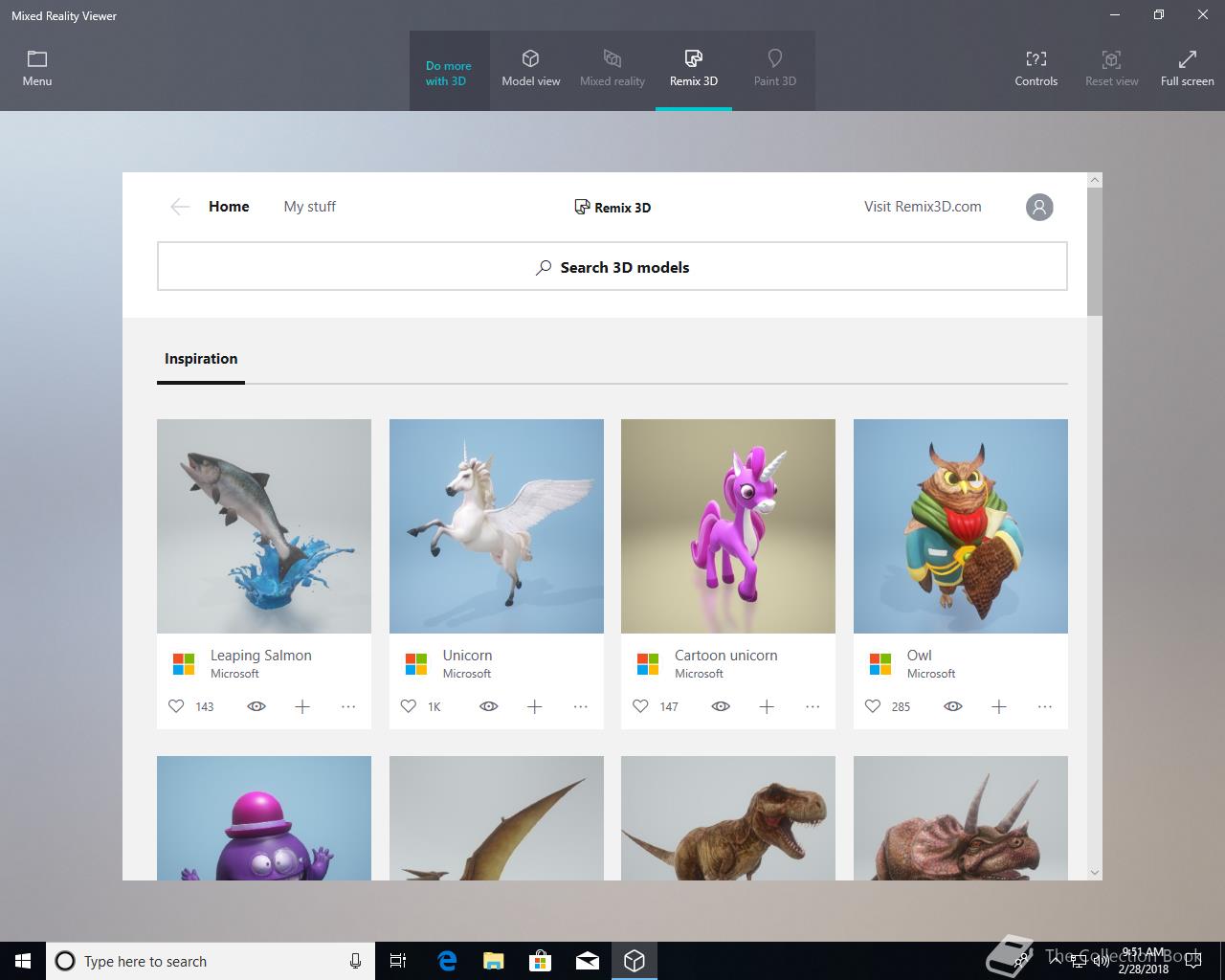Click Microsoft author under Unicorn
Viewport: 1225px width, 980px height.
(467, 674)
